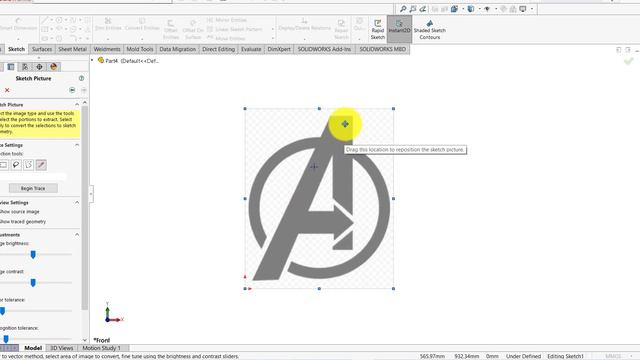This screenshot has width=640, height=360.
Task: Click the move handle on the sketch picture
Action: tap(345, 124)
